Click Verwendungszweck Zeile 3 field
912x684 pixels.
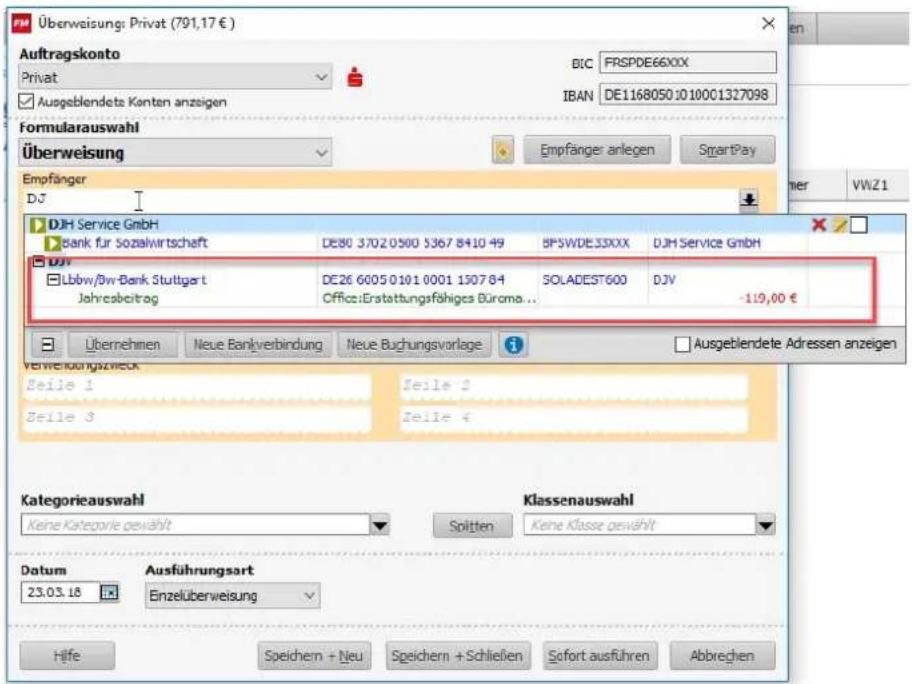(197, 418)
